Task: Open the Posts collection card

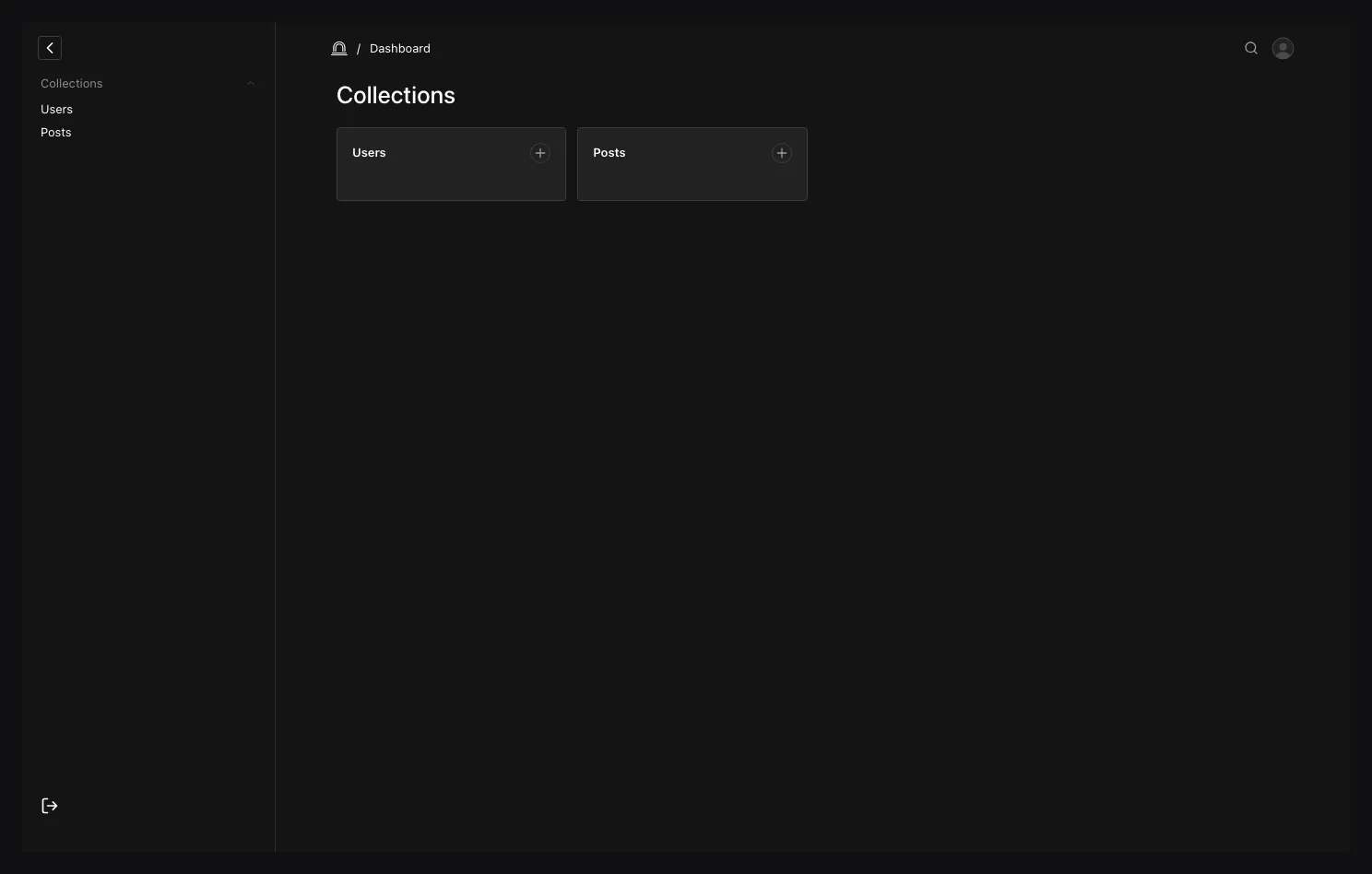Action: tap(692, 164)
